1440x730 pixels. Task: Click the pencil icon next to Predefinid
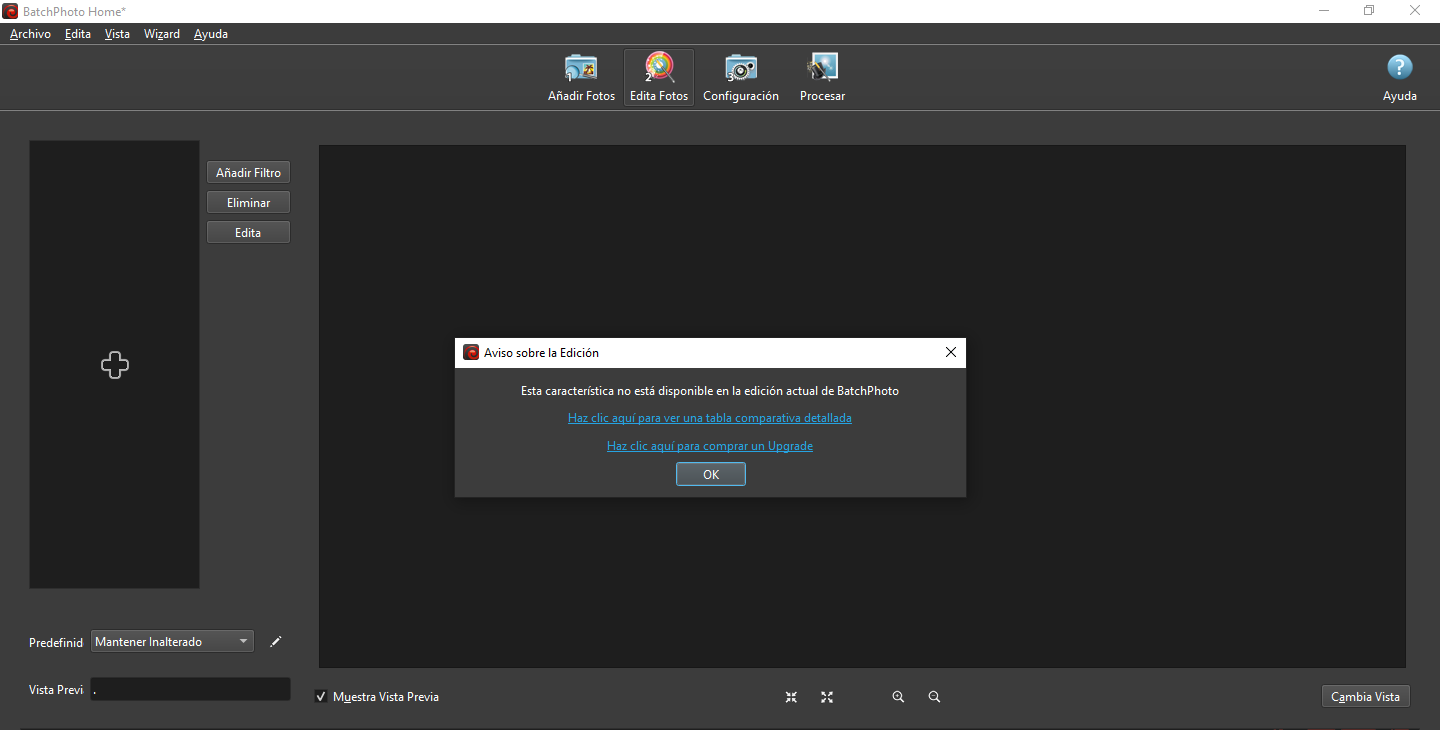pyautogui.click(x=276, y=642)
